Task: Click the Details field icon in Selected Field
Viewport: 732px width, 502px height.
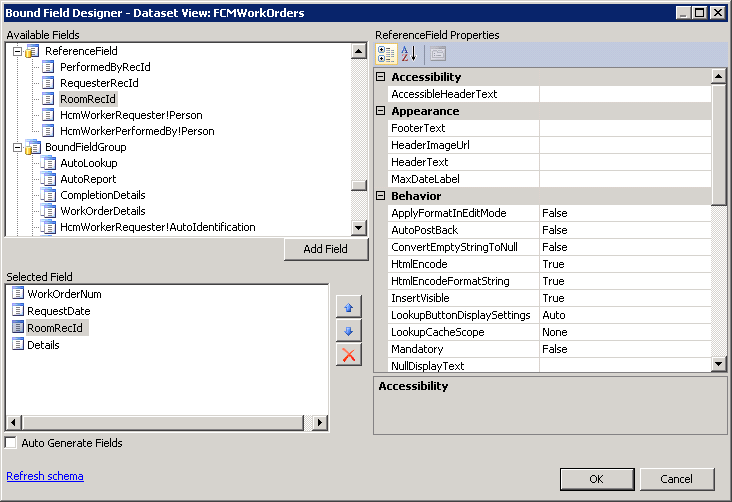Action: 18,345
